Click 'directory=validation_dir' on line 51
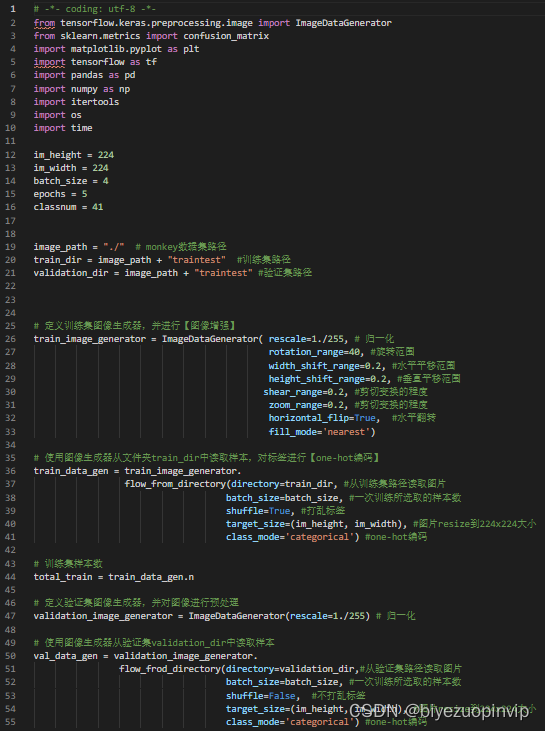The image size is (545, 731). click(290, 669)
